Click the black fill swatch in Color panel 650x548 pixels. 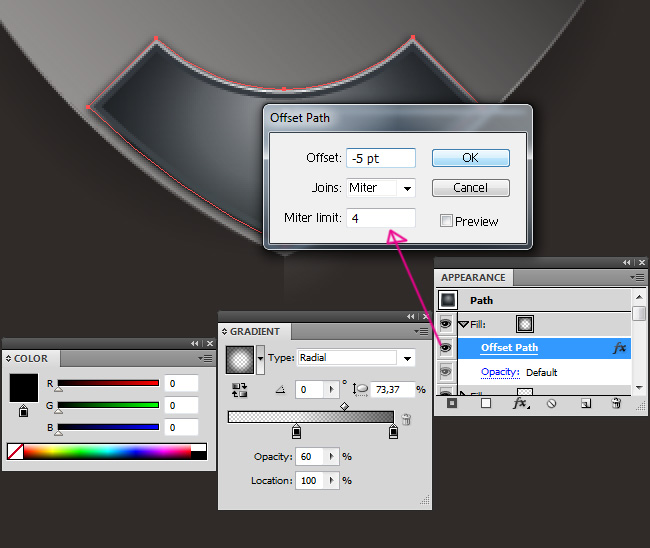(24, 388)
